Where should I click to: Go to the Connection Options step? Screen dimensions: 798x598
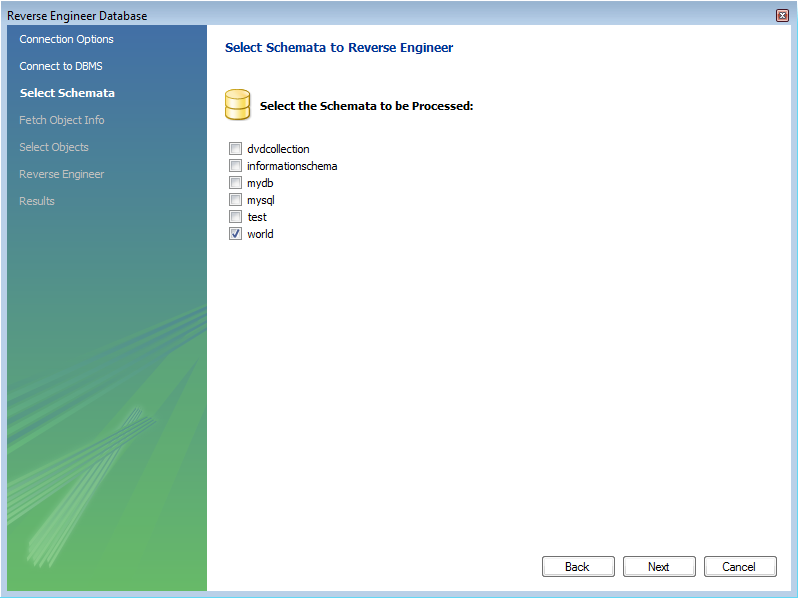click(x=66, y=39)
